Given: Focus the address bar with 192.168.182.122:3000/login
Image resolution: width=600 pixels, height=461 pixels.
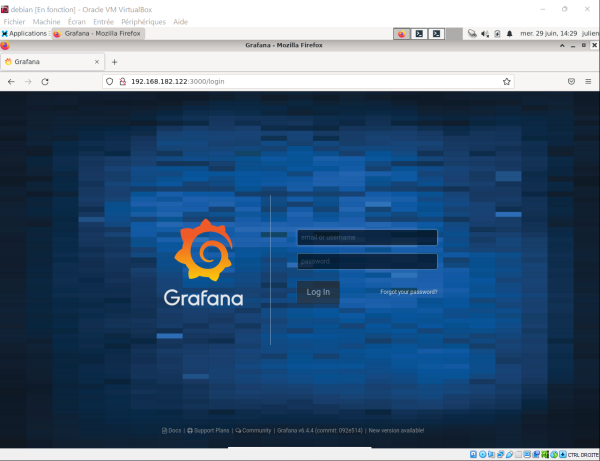Looking at the screenshot, I should click(x=308, y=81).
